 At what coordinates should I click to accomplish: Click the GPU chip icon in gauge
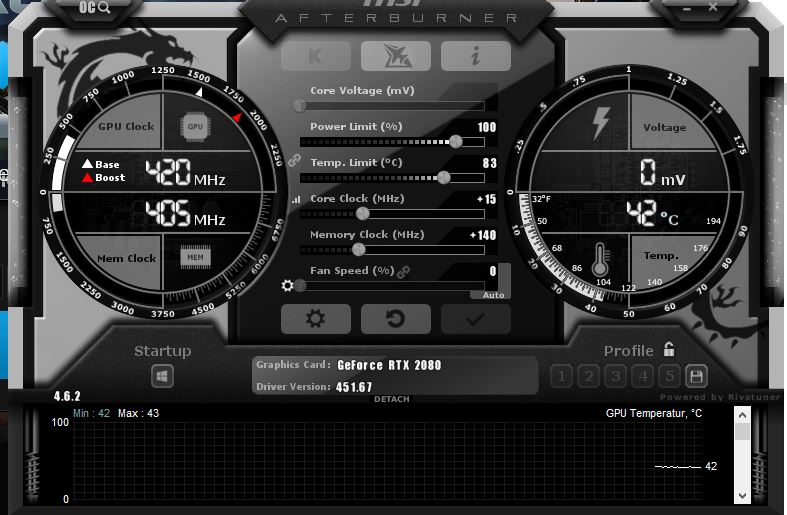pos(195,126)
